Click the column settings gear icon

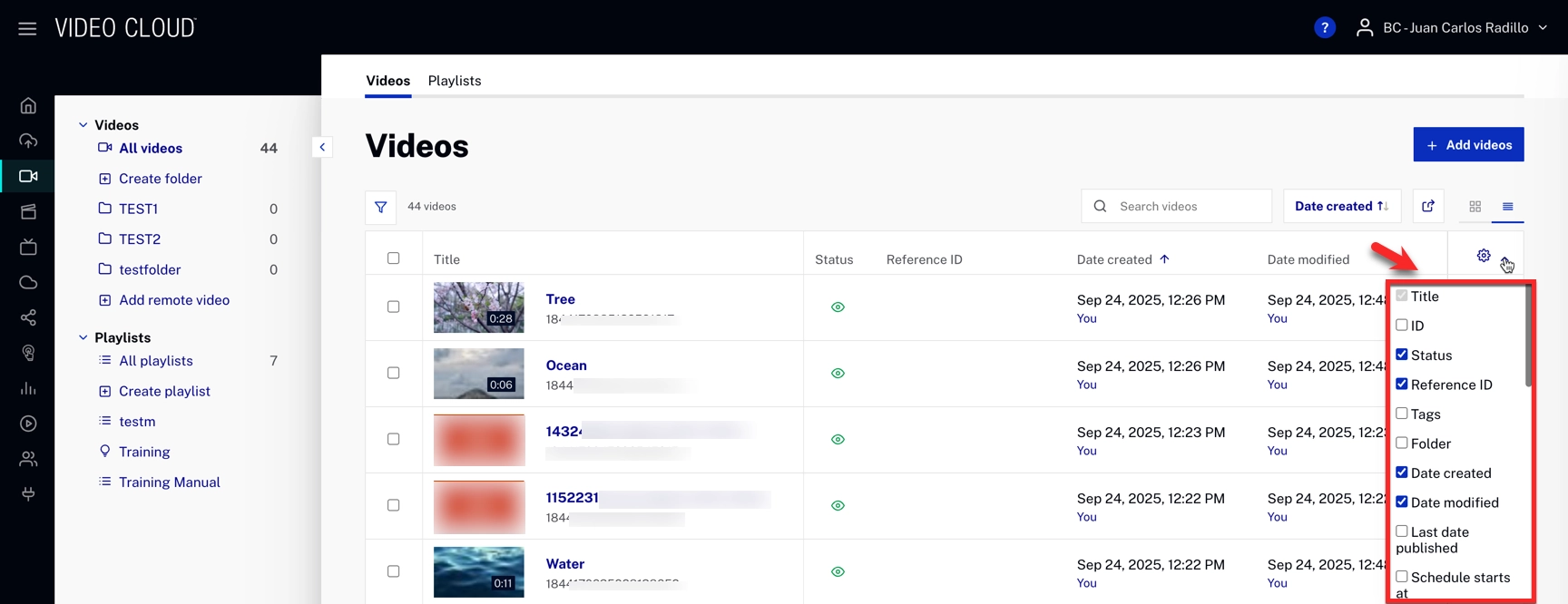tap(1484, 256)
